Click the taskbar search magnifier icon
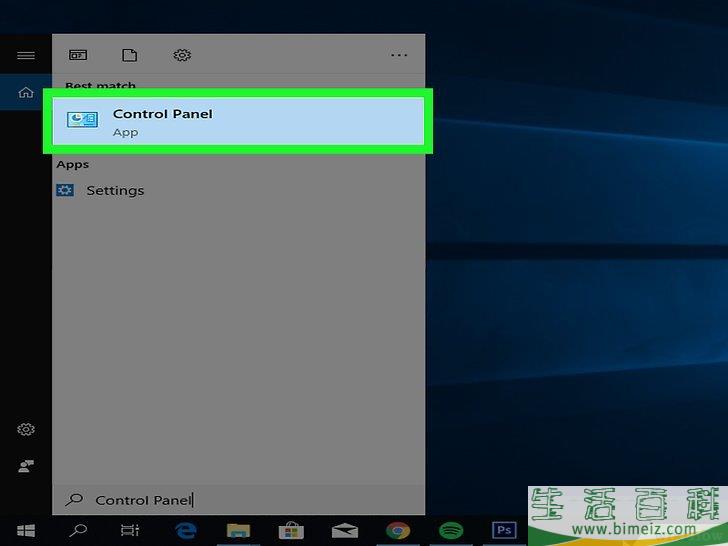 click(78, 530)
